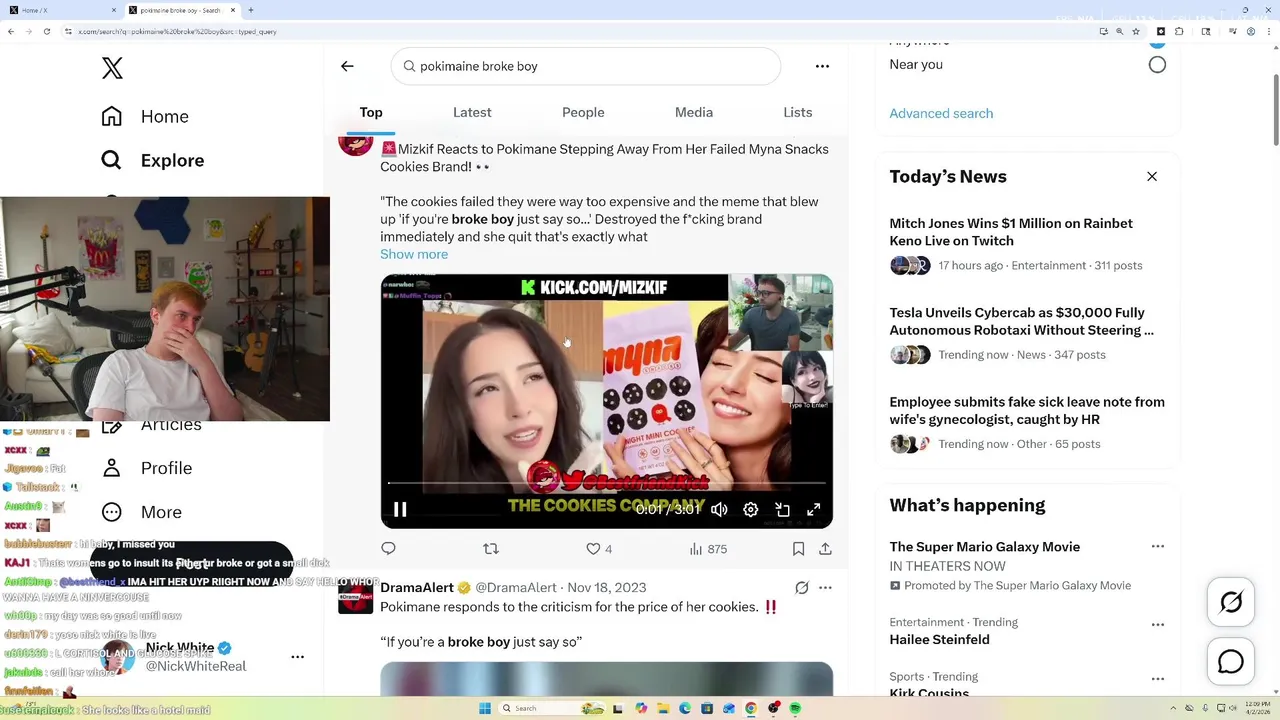1280x720 pixels.
Task: Like the post with 4 likes
Action: coord(599,548)
